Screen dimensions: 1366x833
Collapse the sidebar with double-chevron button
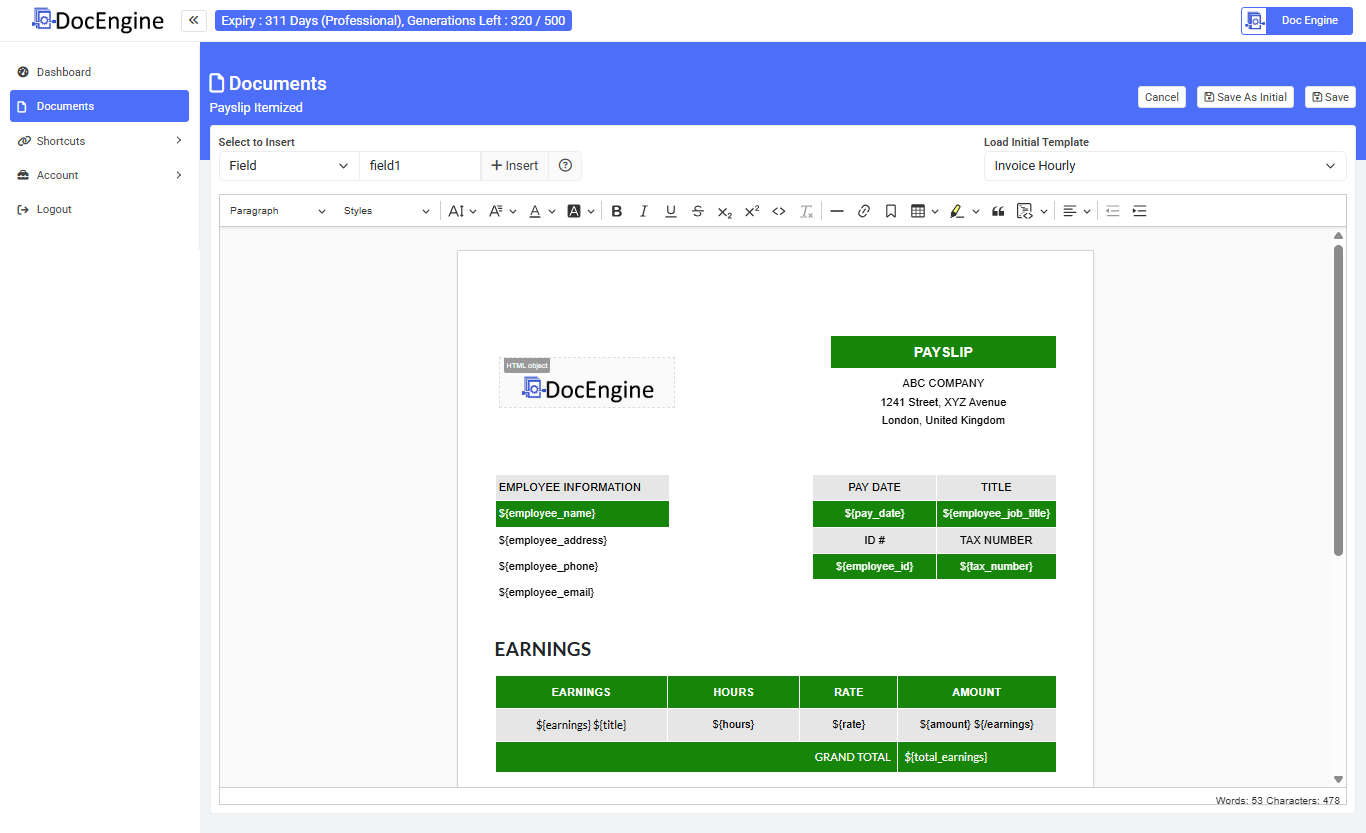tap(193, 20)
